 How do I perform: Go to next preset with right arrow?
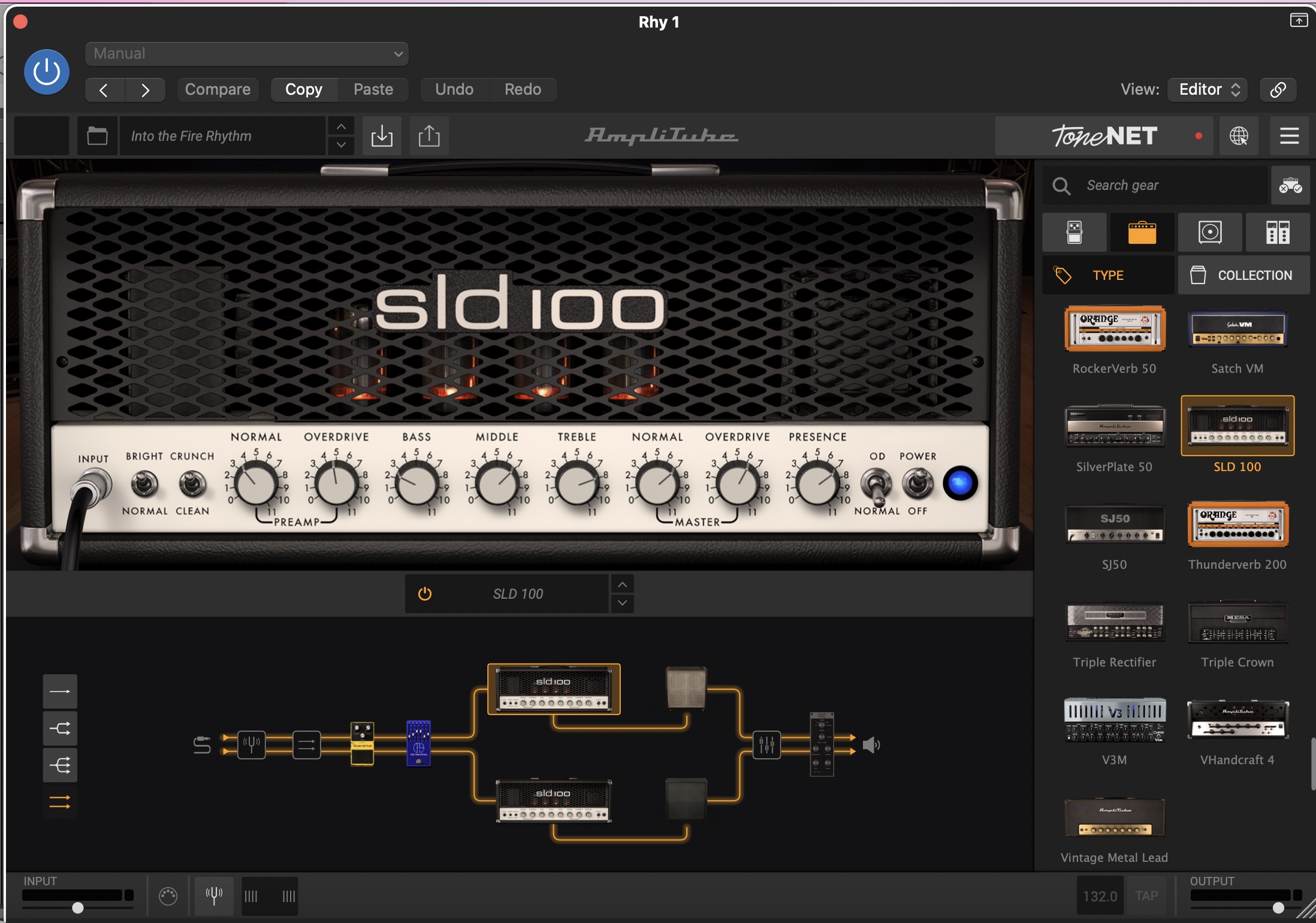point(146,90)
